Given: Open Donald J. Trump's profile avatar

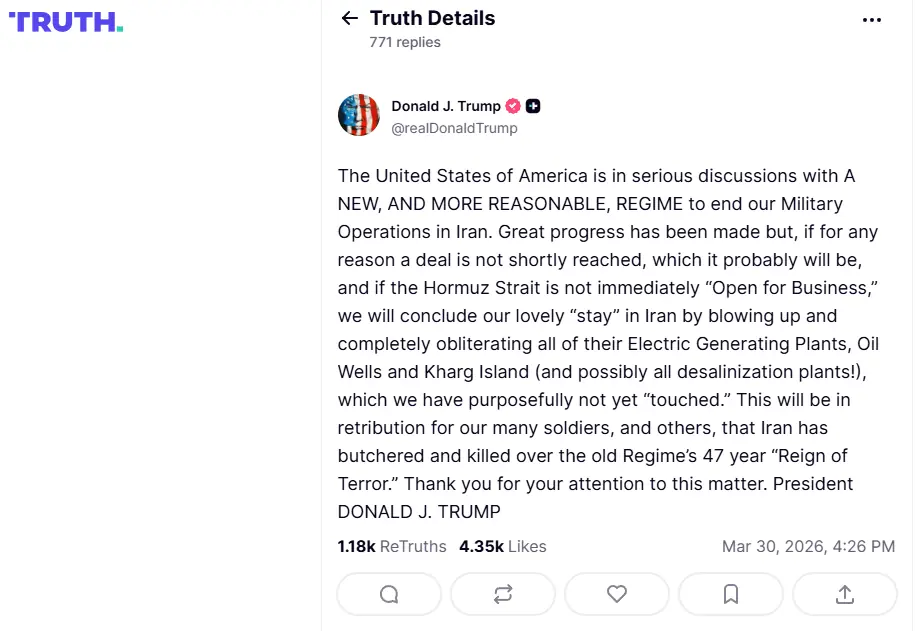Looking at the screenshot, I should point(359,116).
